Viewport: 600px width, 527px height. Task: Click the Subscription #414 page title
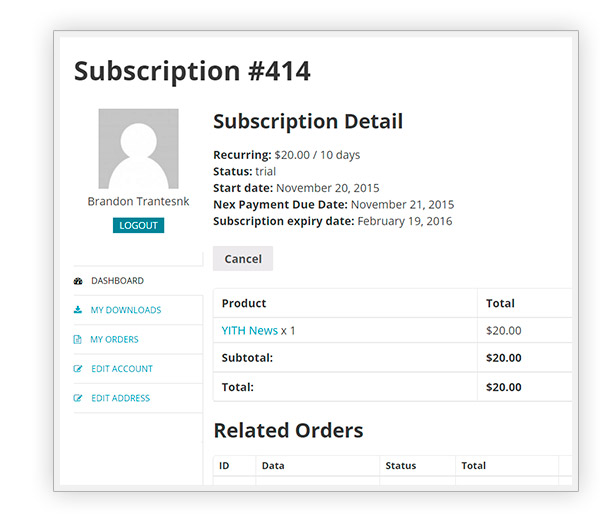(x=192, y=72)
